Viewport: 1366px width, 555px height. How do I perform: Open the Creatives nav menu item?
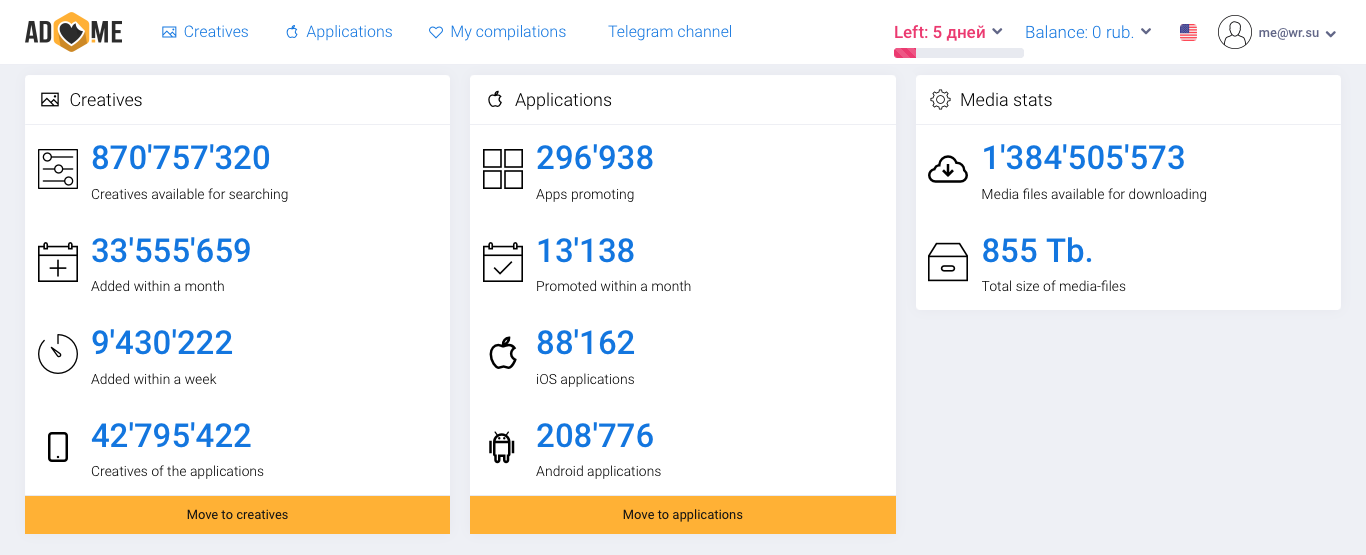205,32
